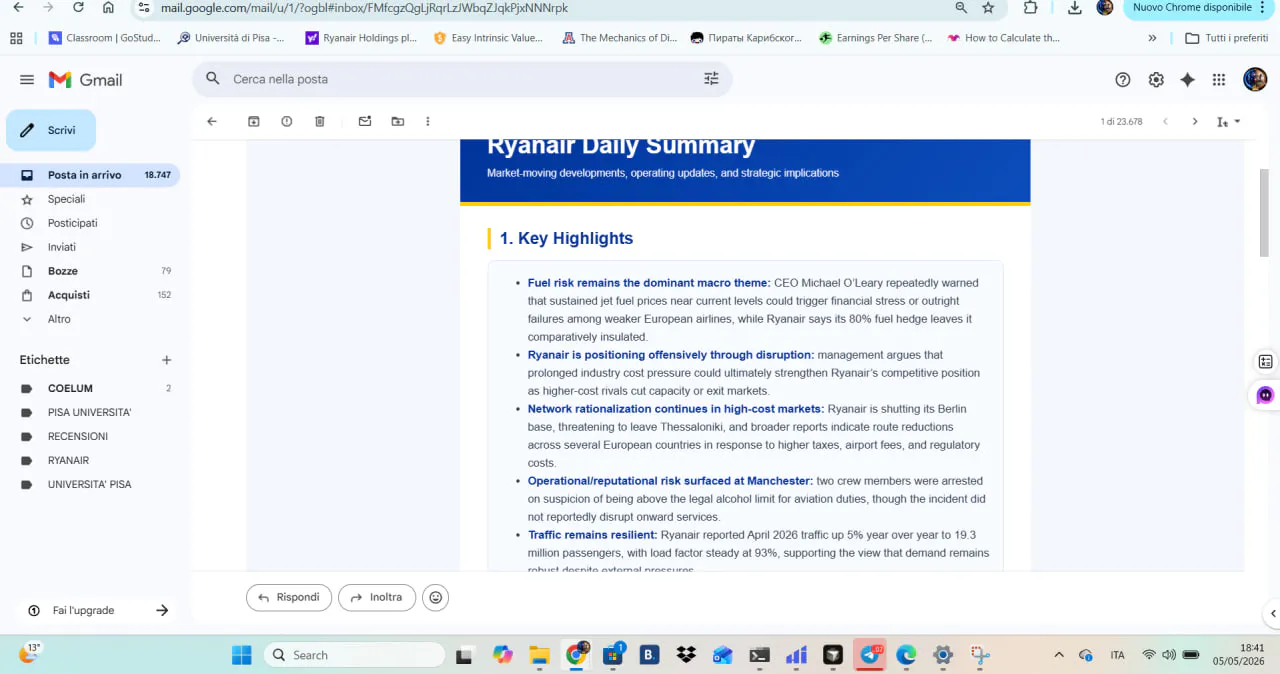Open more actions three-dot menu in toolbar

click(x=428, y=121)
